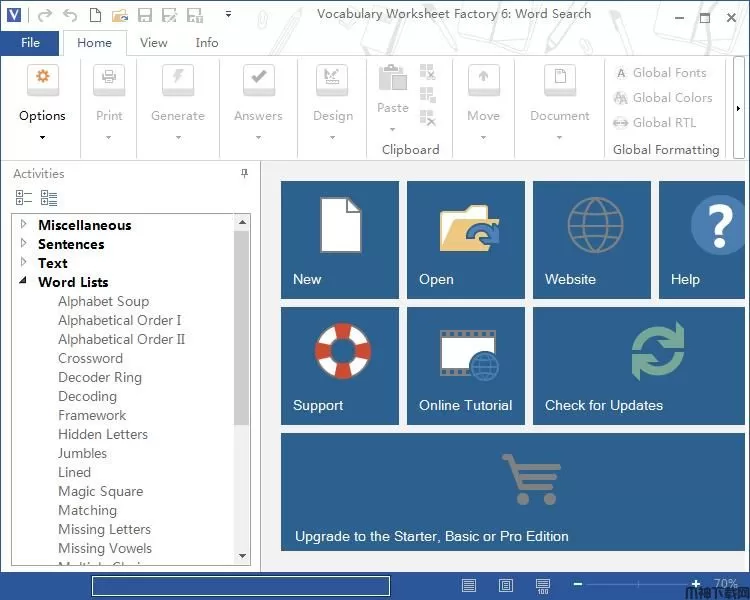The height and width of the screenshot is (600, 750).
Task: Click Check for Updates tile
Action: 638,365
